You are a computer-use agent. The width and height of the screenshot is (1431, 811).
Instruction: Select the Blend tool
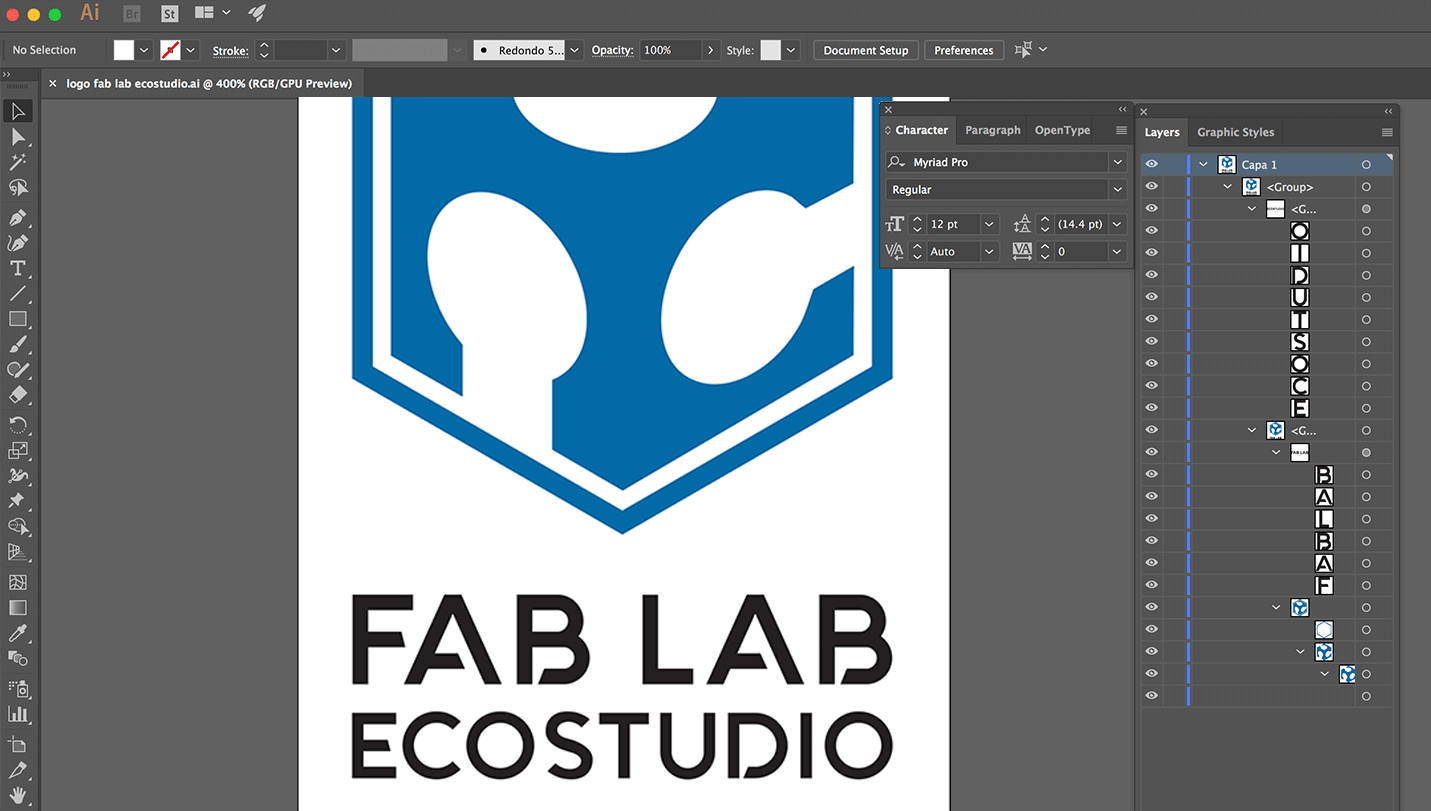17,658
